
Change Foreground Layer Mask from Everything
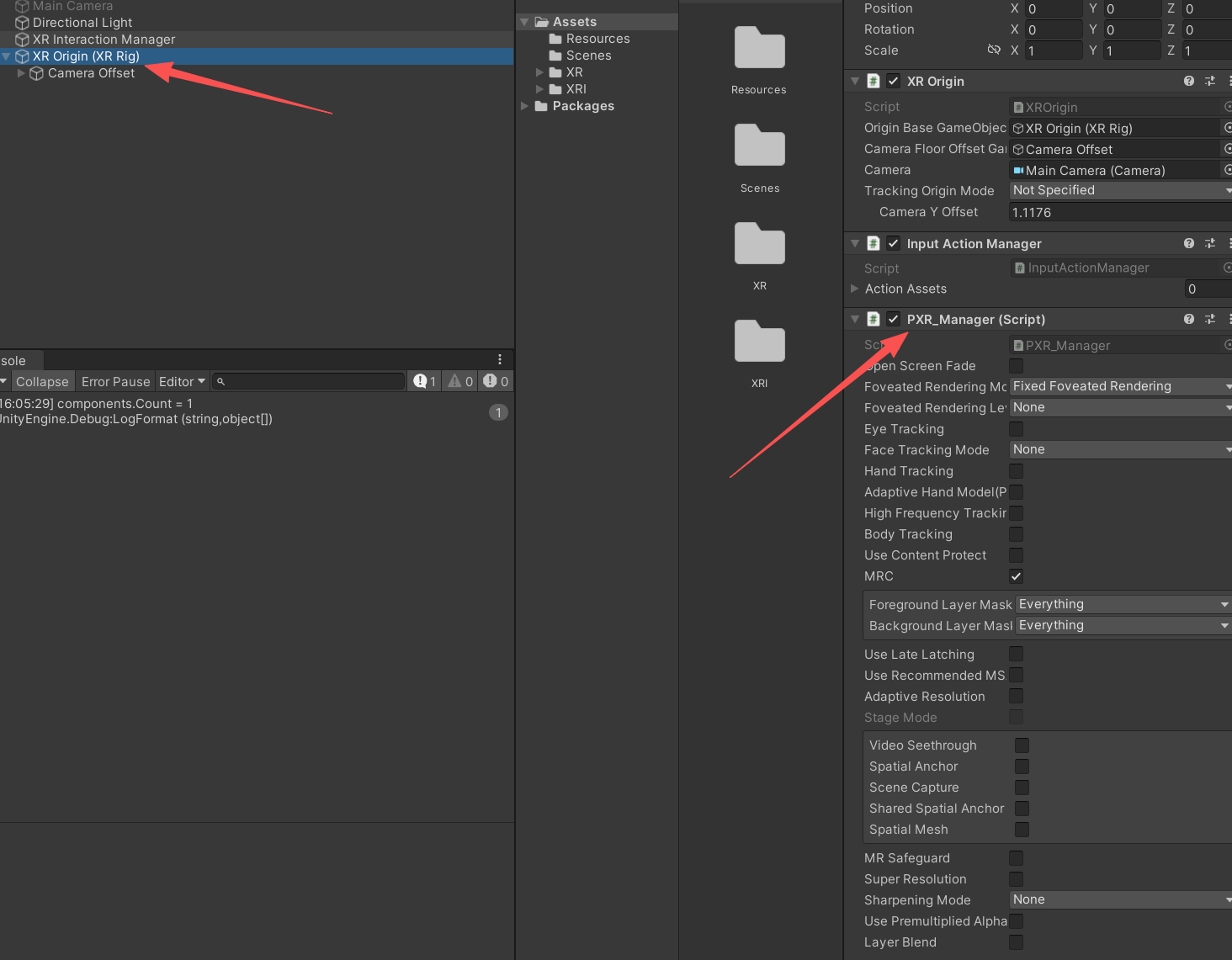(x=1123, y=604)
